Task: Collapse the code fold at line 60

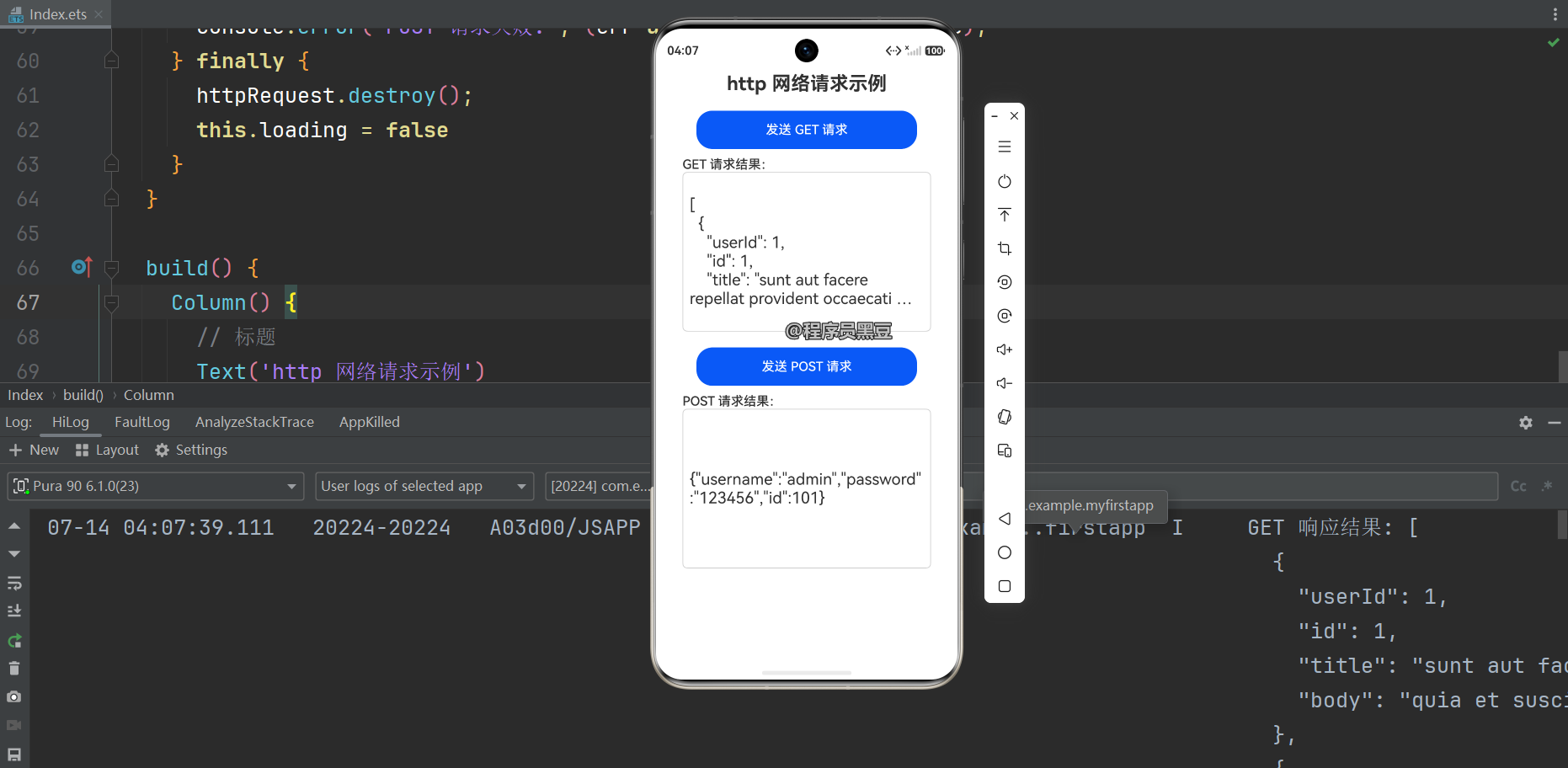Action: [x=111, y=61]
